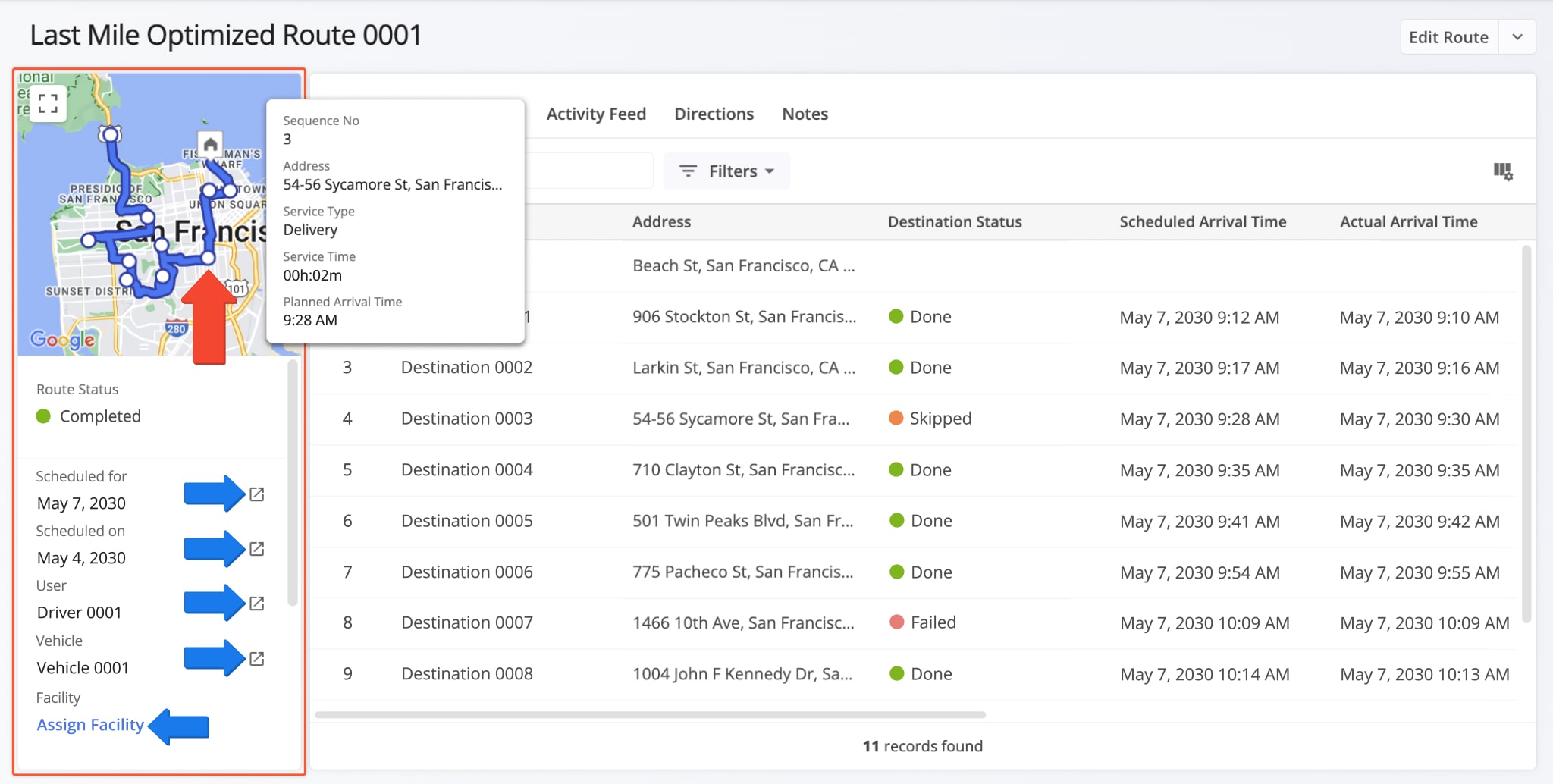Open Driver 0001 via its external link icon

pos(257,604)
